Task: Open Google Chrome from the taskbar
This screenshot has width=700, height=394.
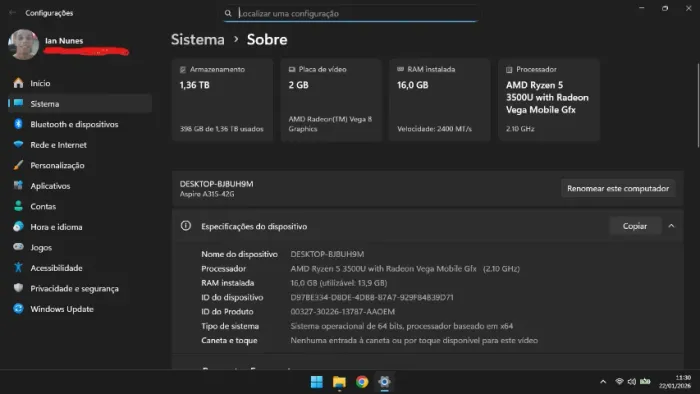Action: point(362,382)
